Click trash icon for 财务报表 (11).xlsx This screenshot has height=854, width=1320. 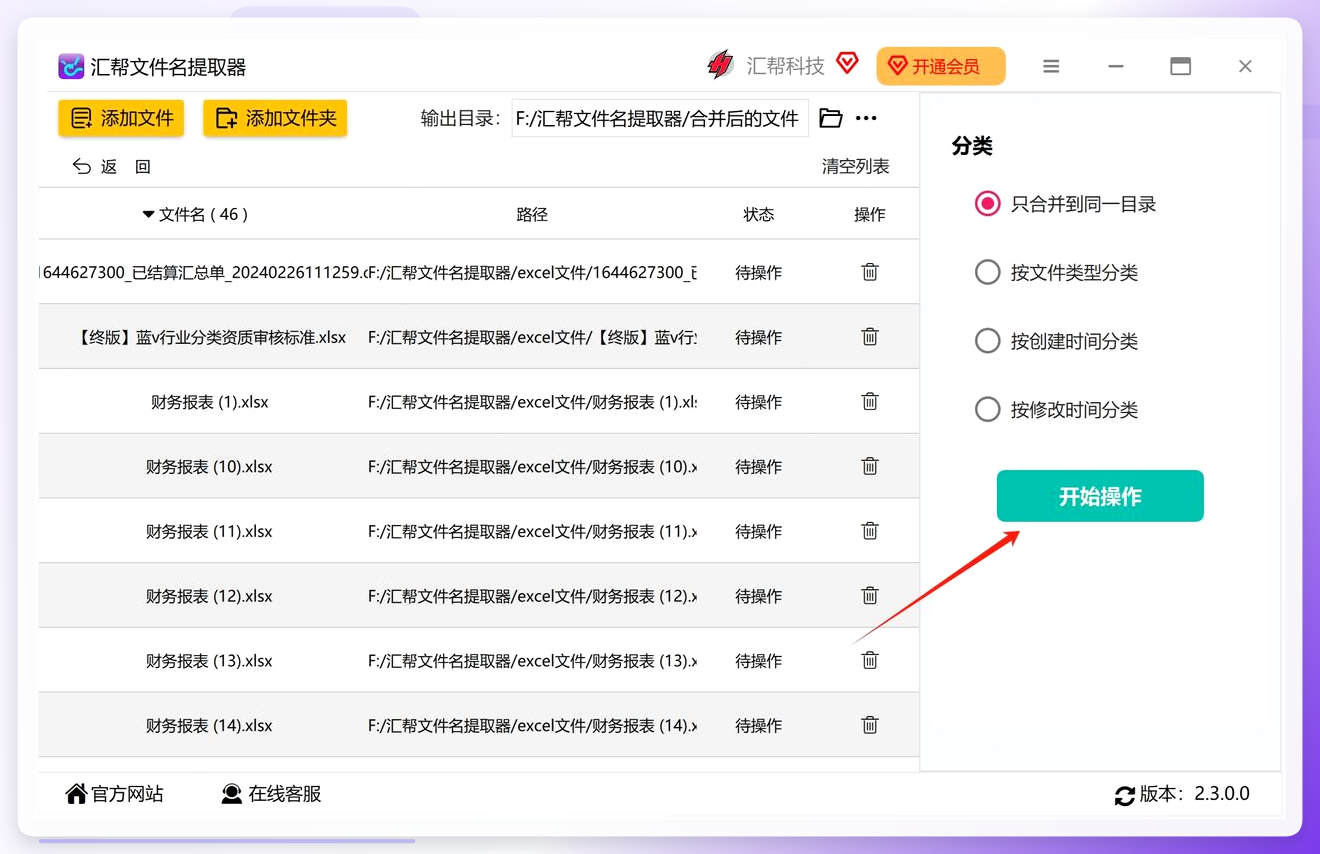870,531
